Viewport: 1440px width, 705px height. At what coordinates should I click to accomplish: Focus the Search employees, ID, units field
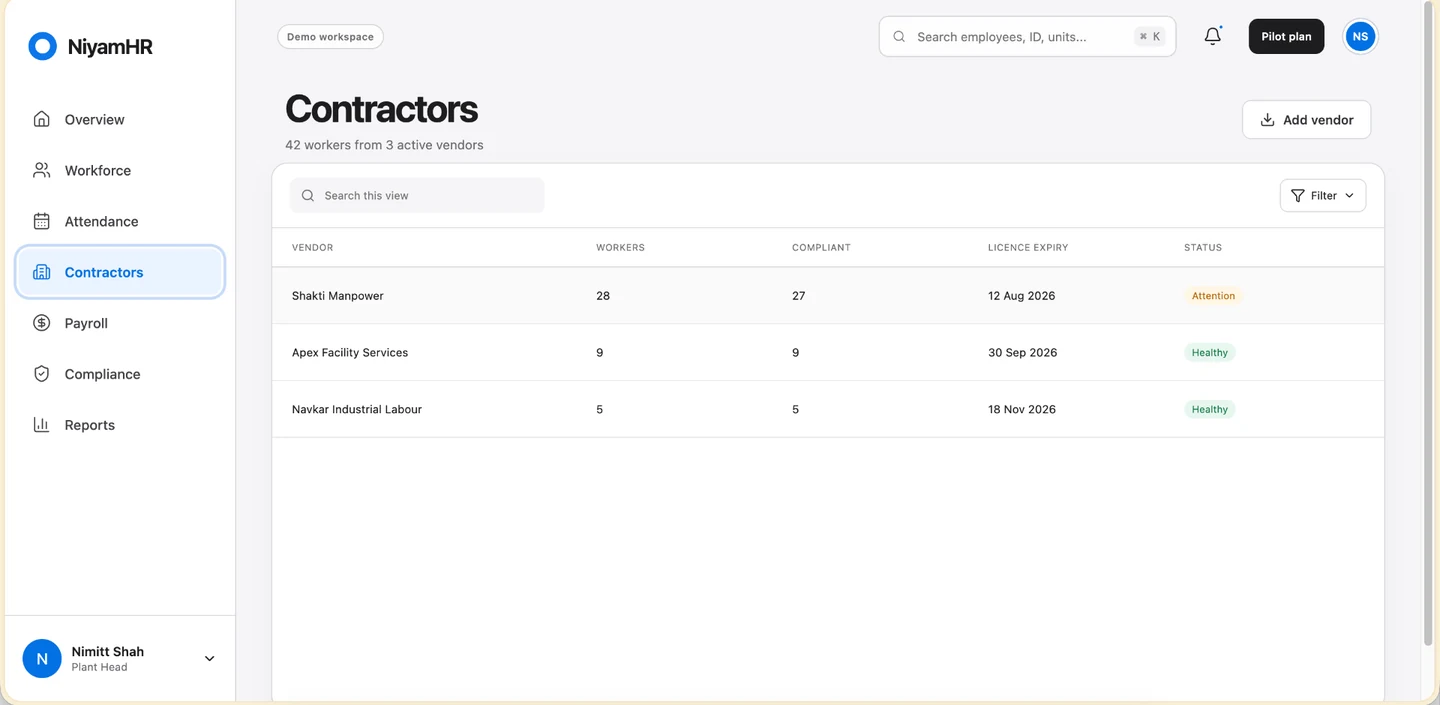point(1027,36)
